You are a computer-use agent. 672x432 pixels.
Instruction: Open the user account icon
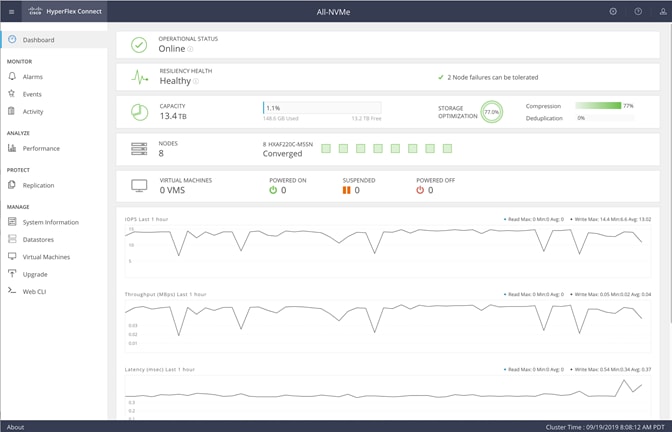pyautogui.click(x=663, y=12)
